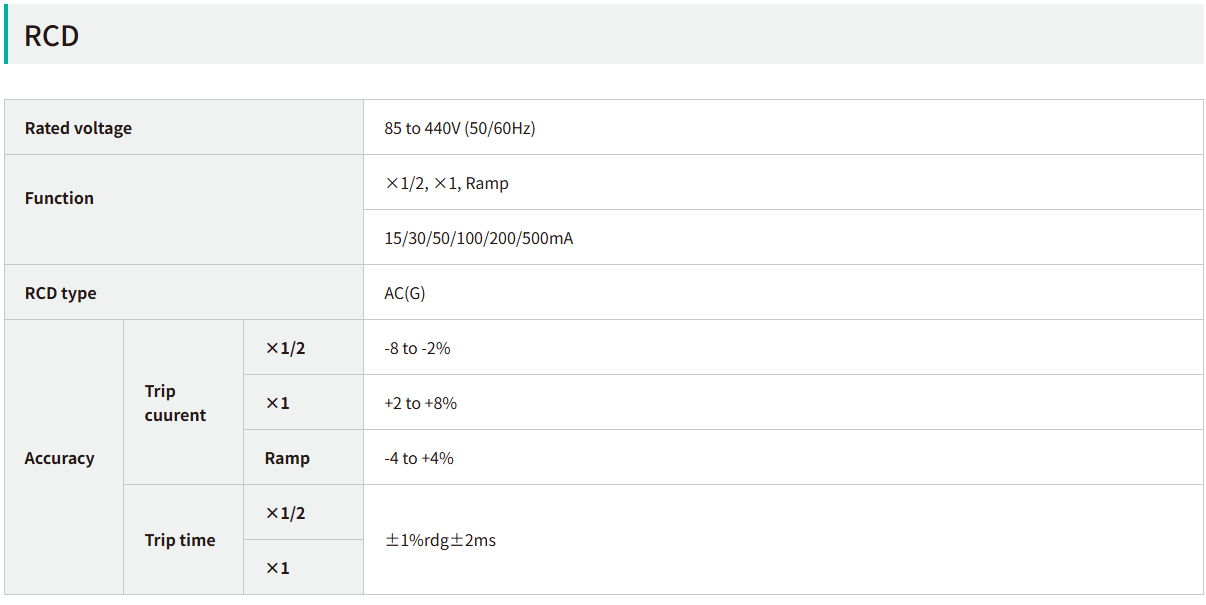Click the ×1/2, ×1, Ramp function value
This screenshot has height=605, width=1206.
point(447,183)
